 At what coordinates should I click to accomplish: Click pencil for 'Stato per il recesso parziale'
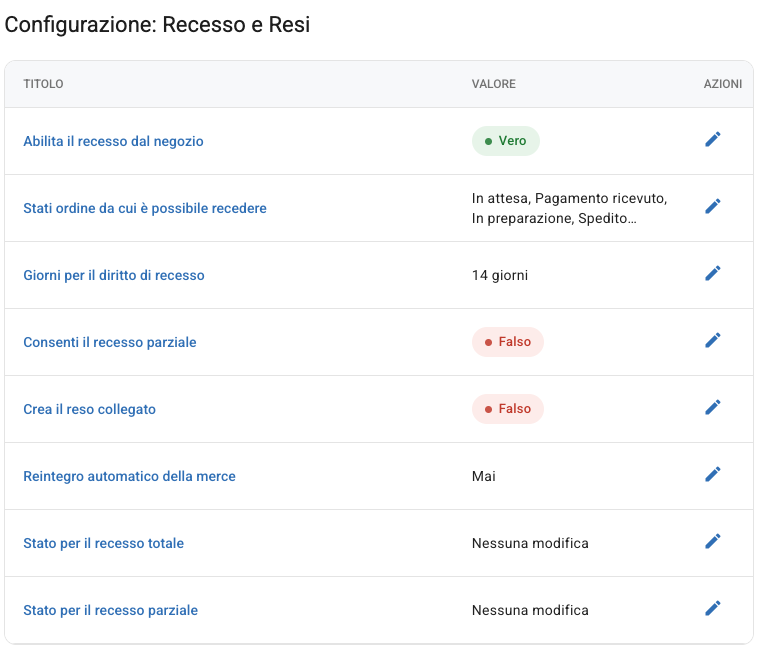(713, 609)
